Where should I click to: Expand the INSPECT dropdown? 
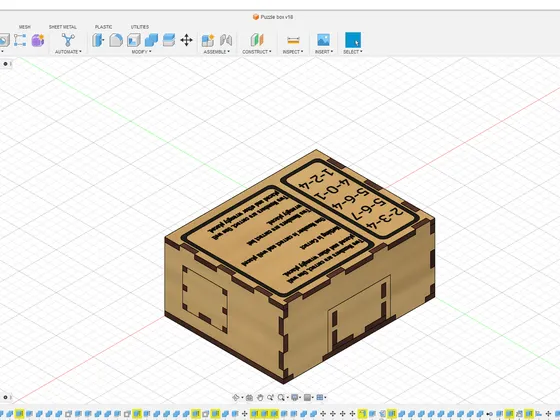293,52
